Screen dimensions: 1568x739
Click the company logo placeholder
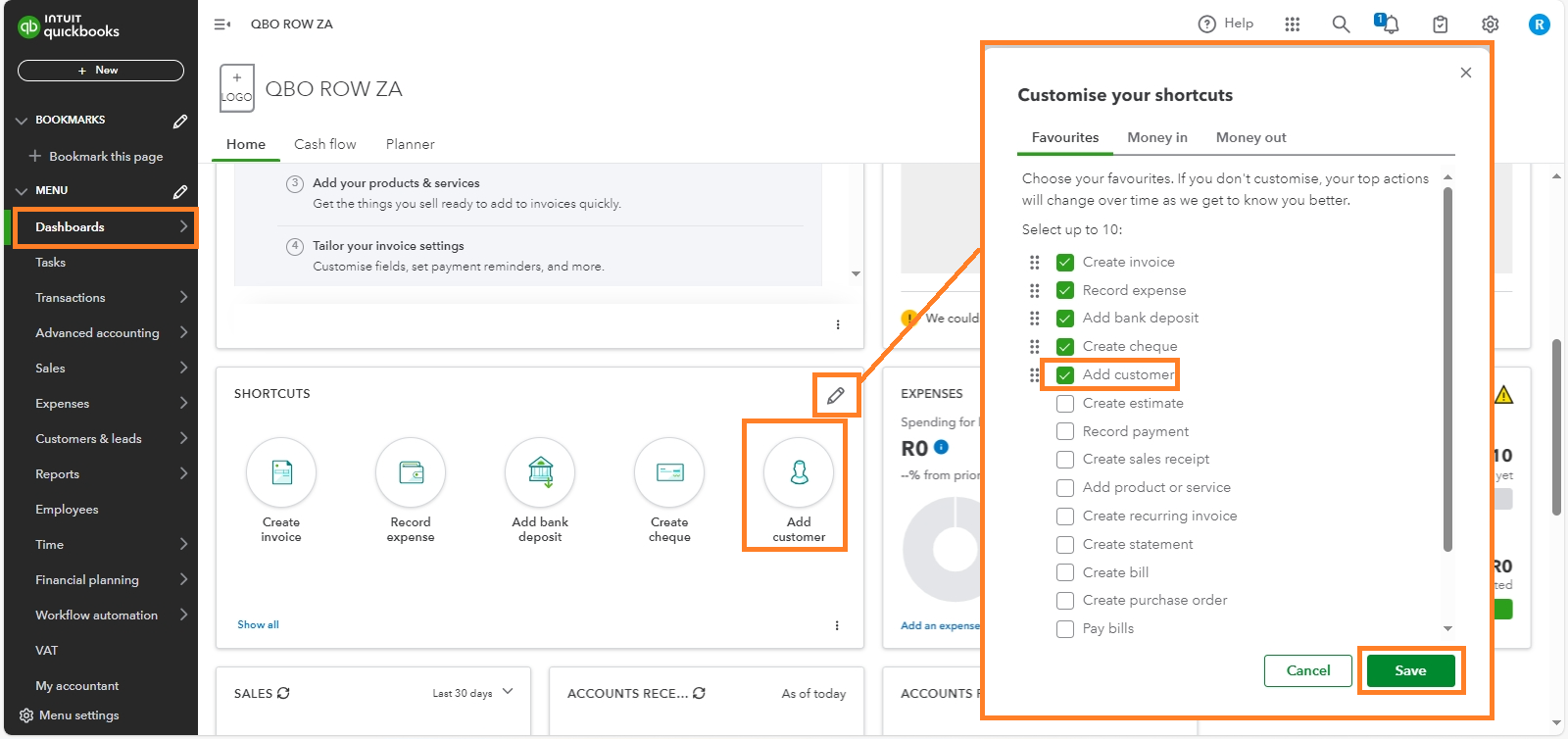[237, 88]
